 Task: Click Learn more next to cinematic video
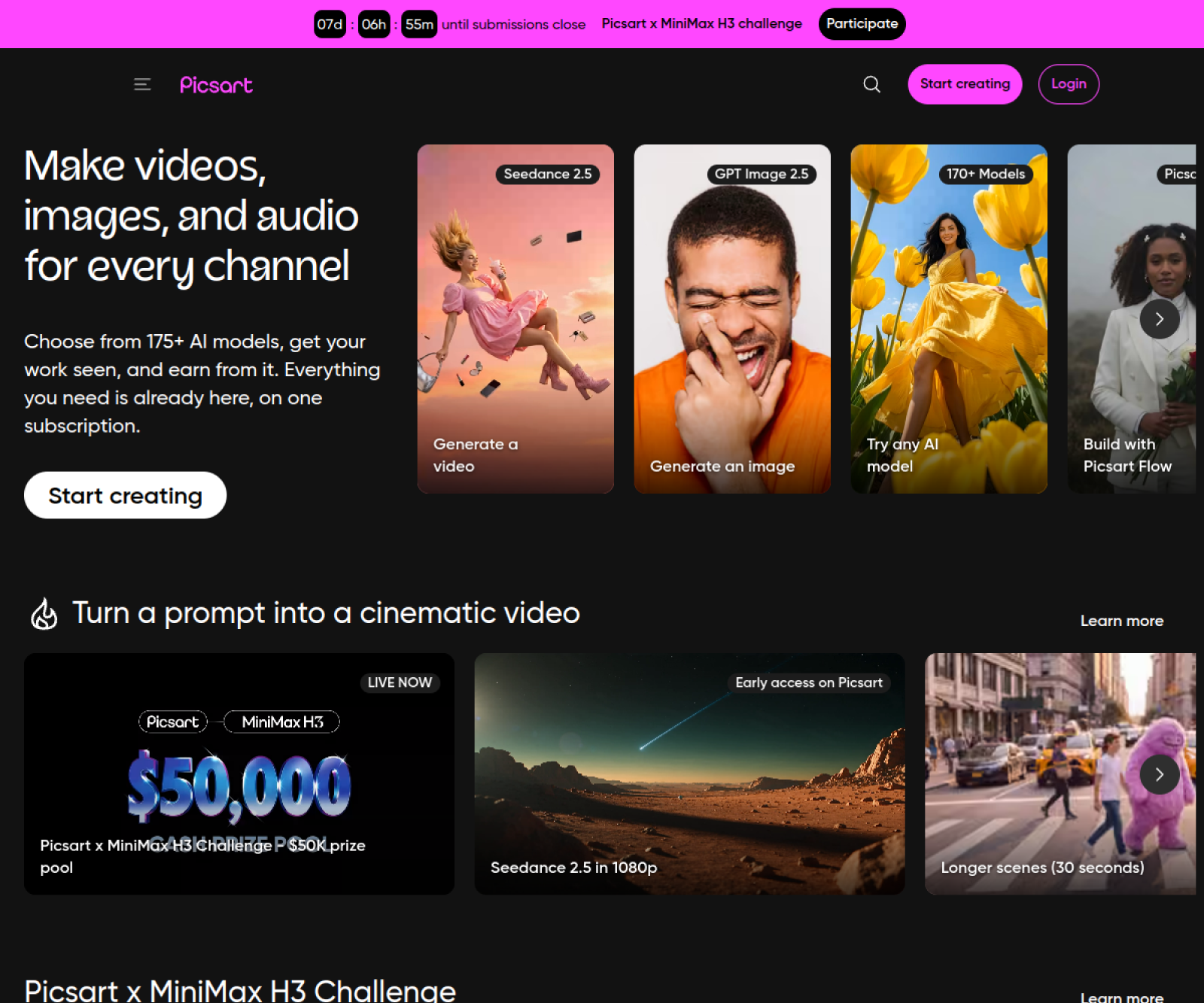point(1122,621)
